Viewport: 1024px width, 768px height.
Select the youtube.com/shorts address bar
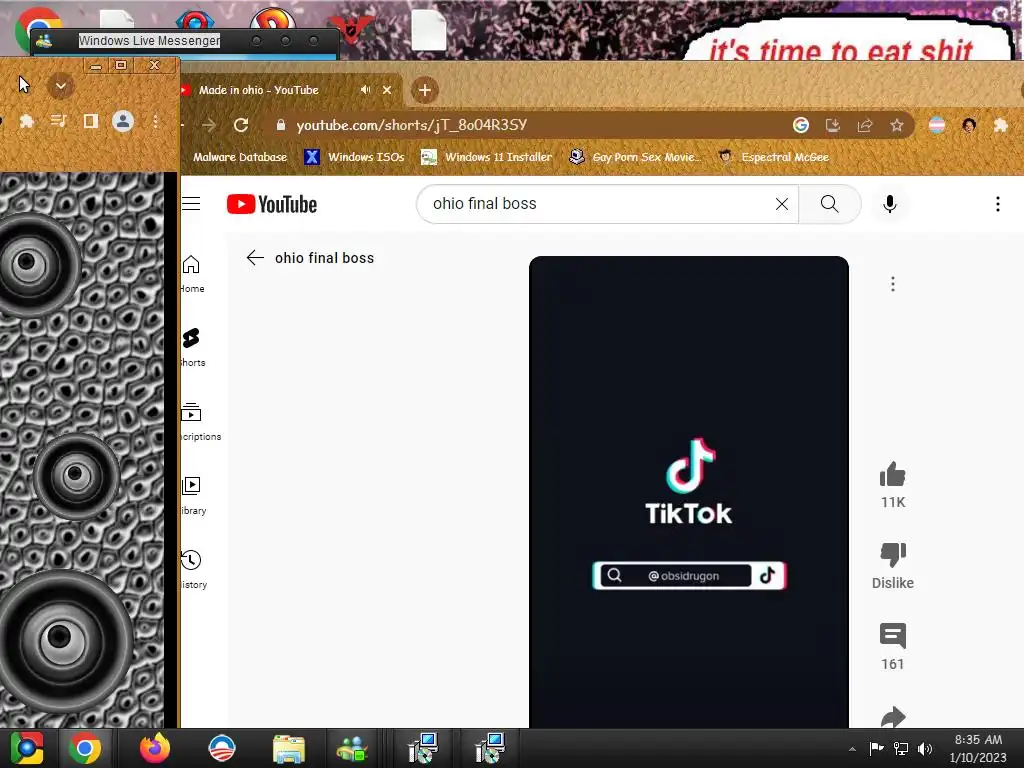411,125
